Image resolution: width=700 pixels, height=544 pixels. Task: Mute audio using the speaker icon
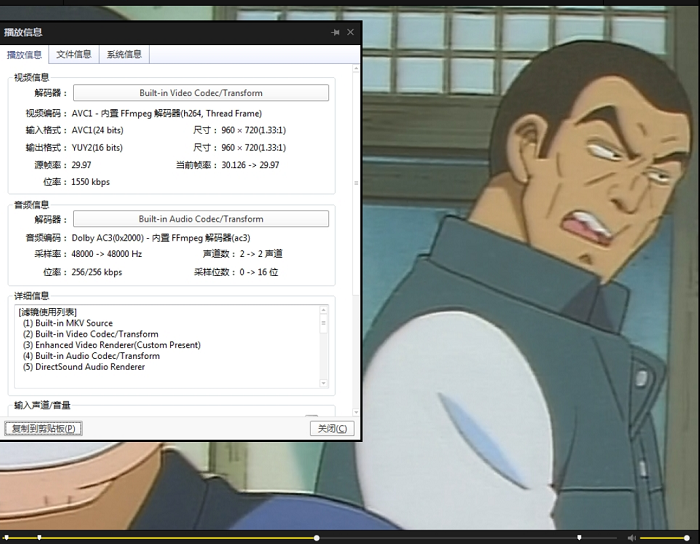pyautogui.click(x=631, y=538)
